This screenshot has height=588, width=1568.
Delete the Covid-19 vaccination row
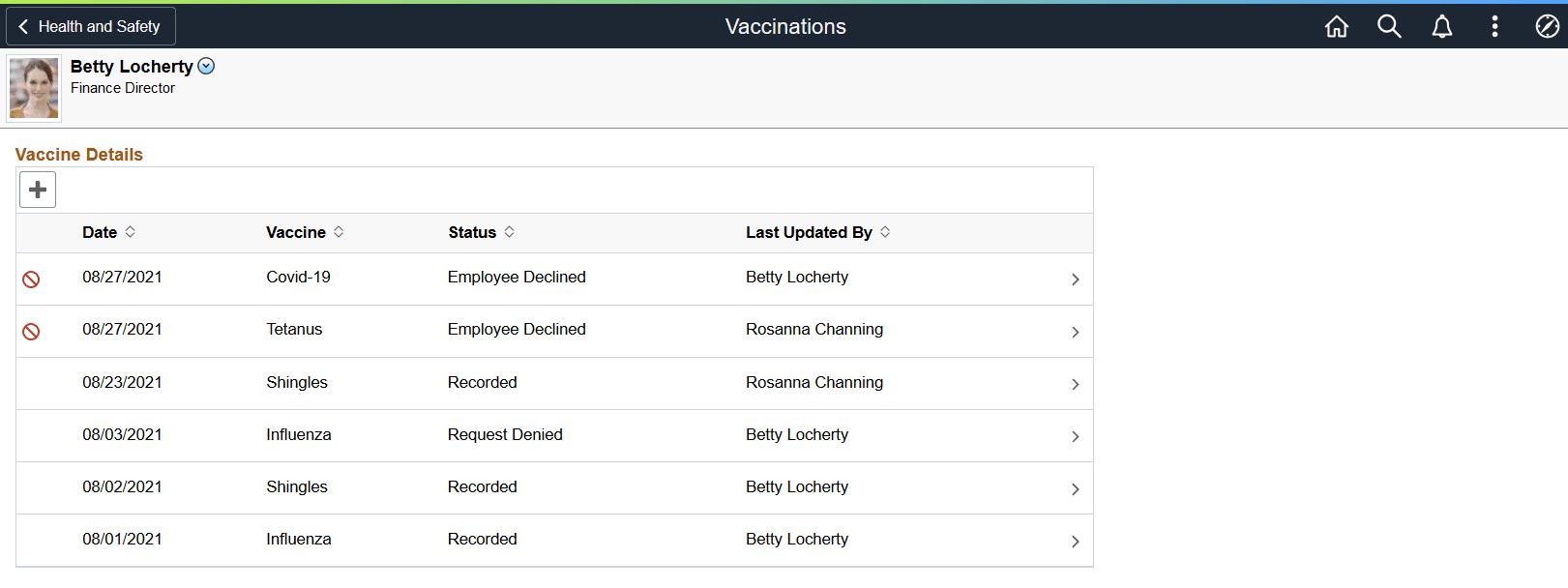(31, 279)
